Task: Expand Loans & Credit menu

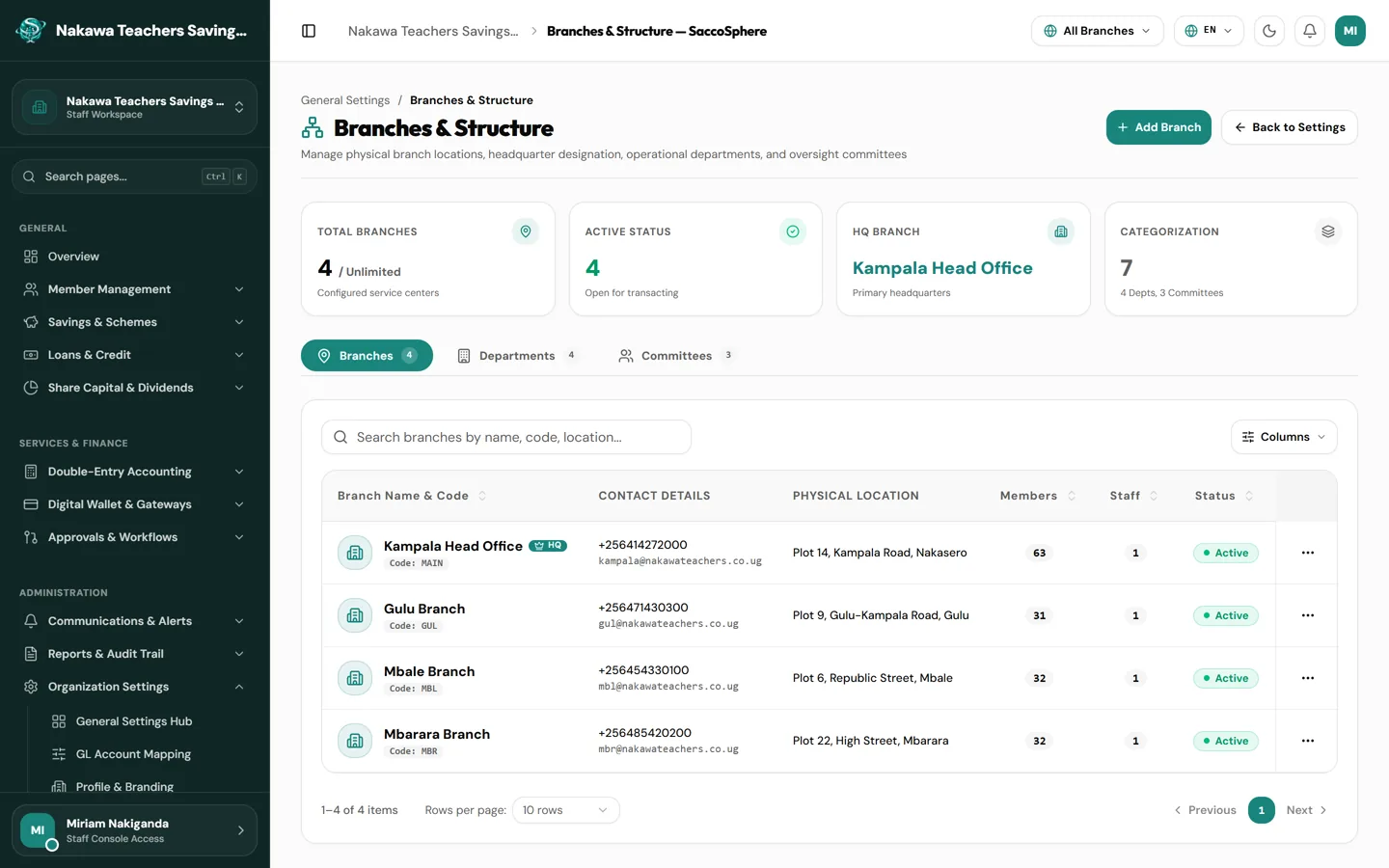Action: (134, 355)
